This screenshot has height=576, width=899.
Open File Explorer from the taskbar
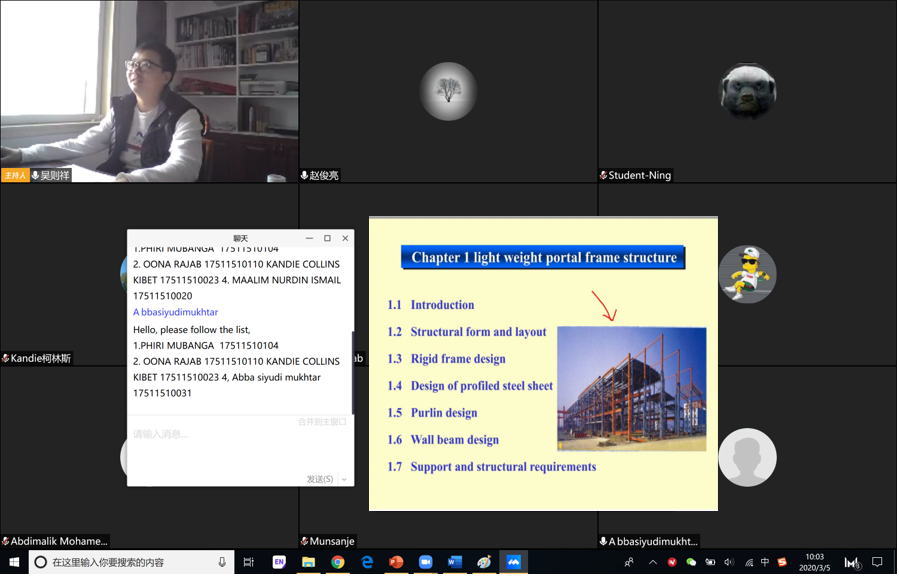(309, 563)
